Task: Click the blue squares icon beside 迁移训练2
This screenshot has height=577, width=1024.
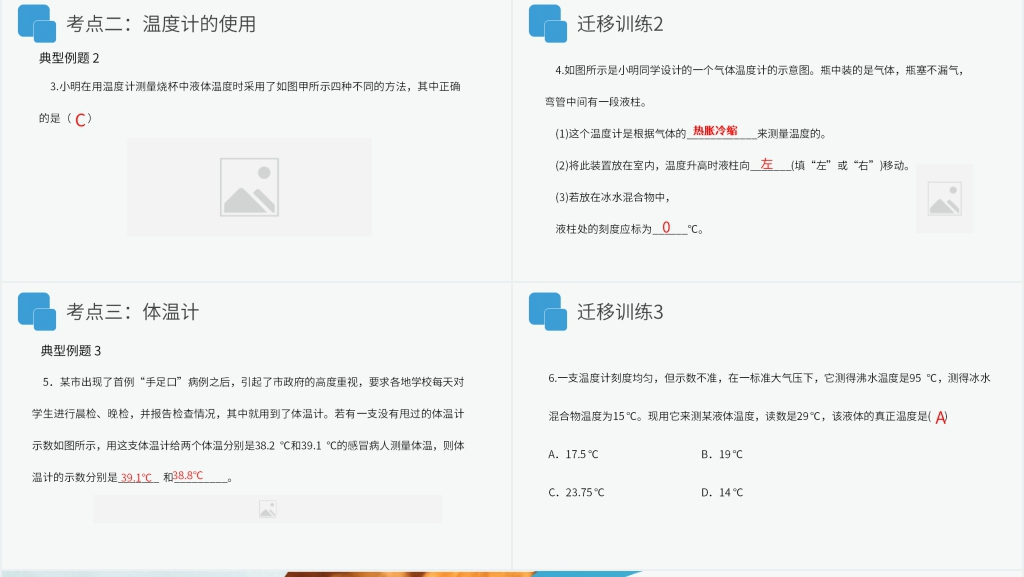Action: point(548,23)
